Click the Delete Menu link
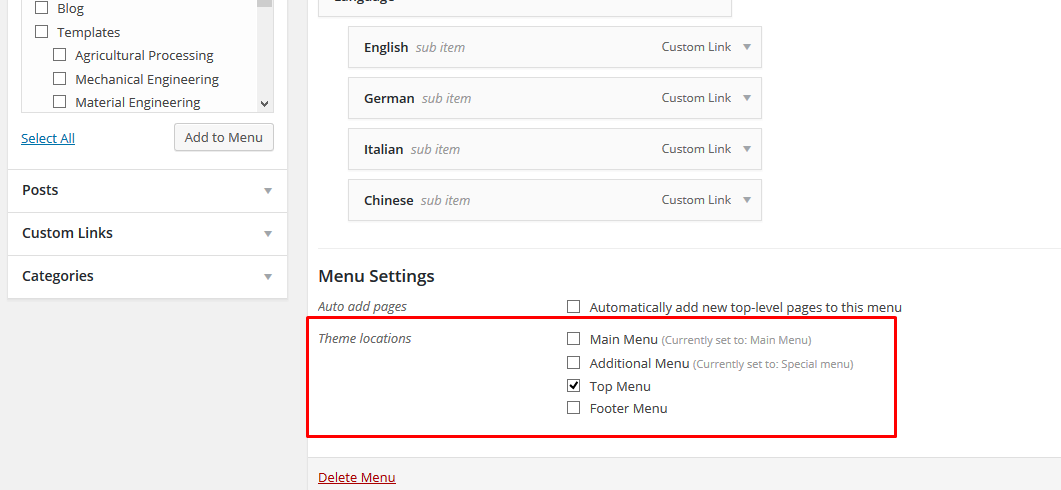The image size is (1061, 490). tap(356, 477)
